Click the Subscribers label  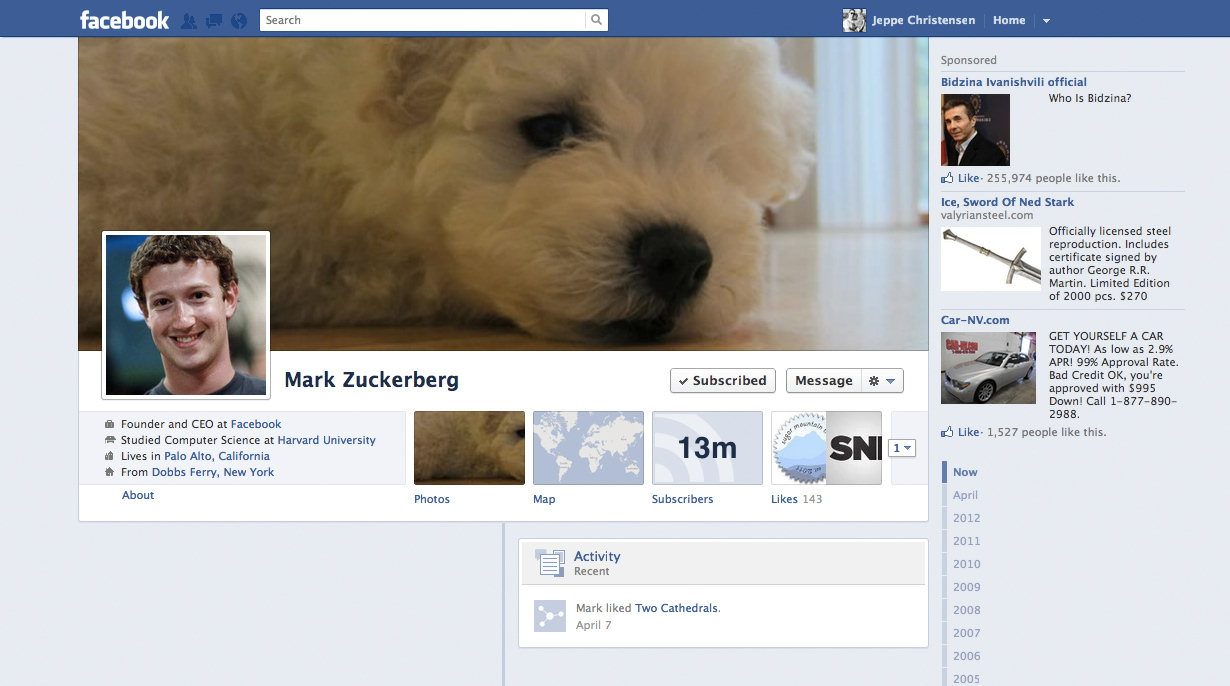(x=683, y=499)
